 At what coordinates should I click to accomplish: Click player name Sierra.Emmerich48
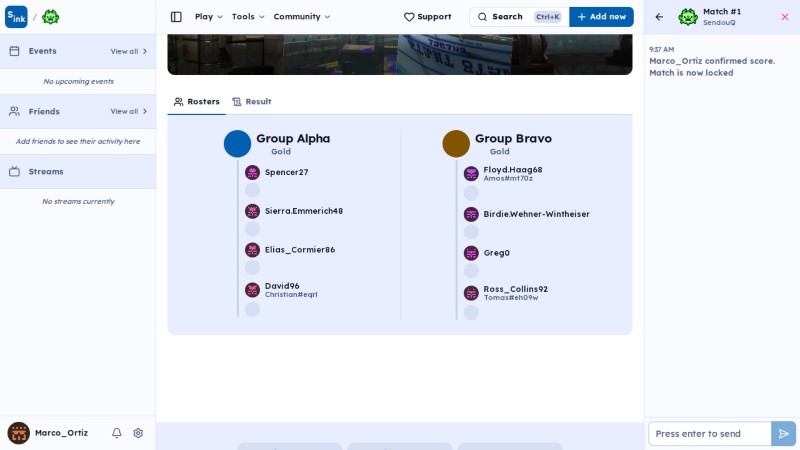304,211
